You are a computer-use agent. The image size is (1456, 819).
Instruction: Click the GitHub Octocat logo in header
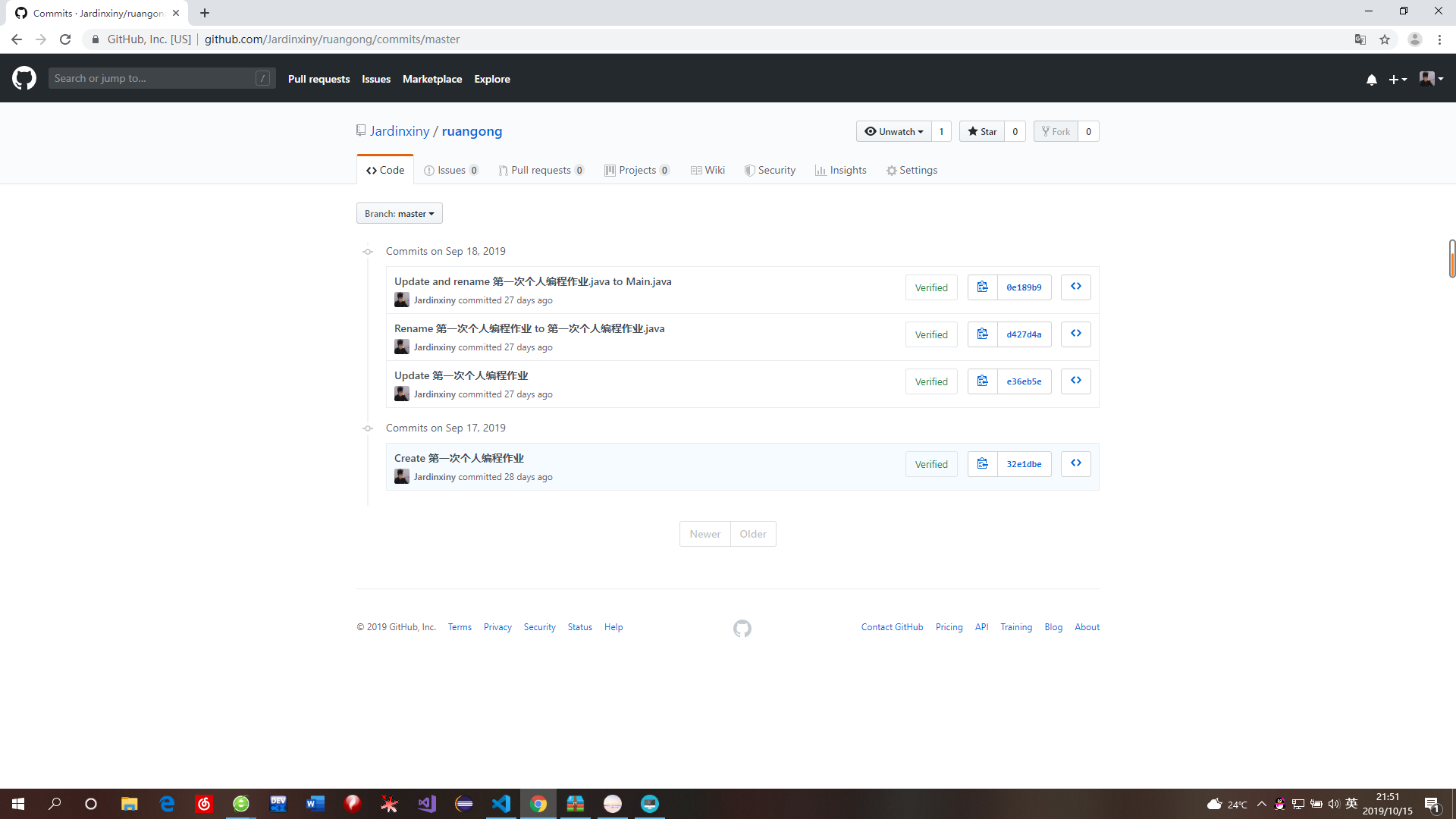24,78
